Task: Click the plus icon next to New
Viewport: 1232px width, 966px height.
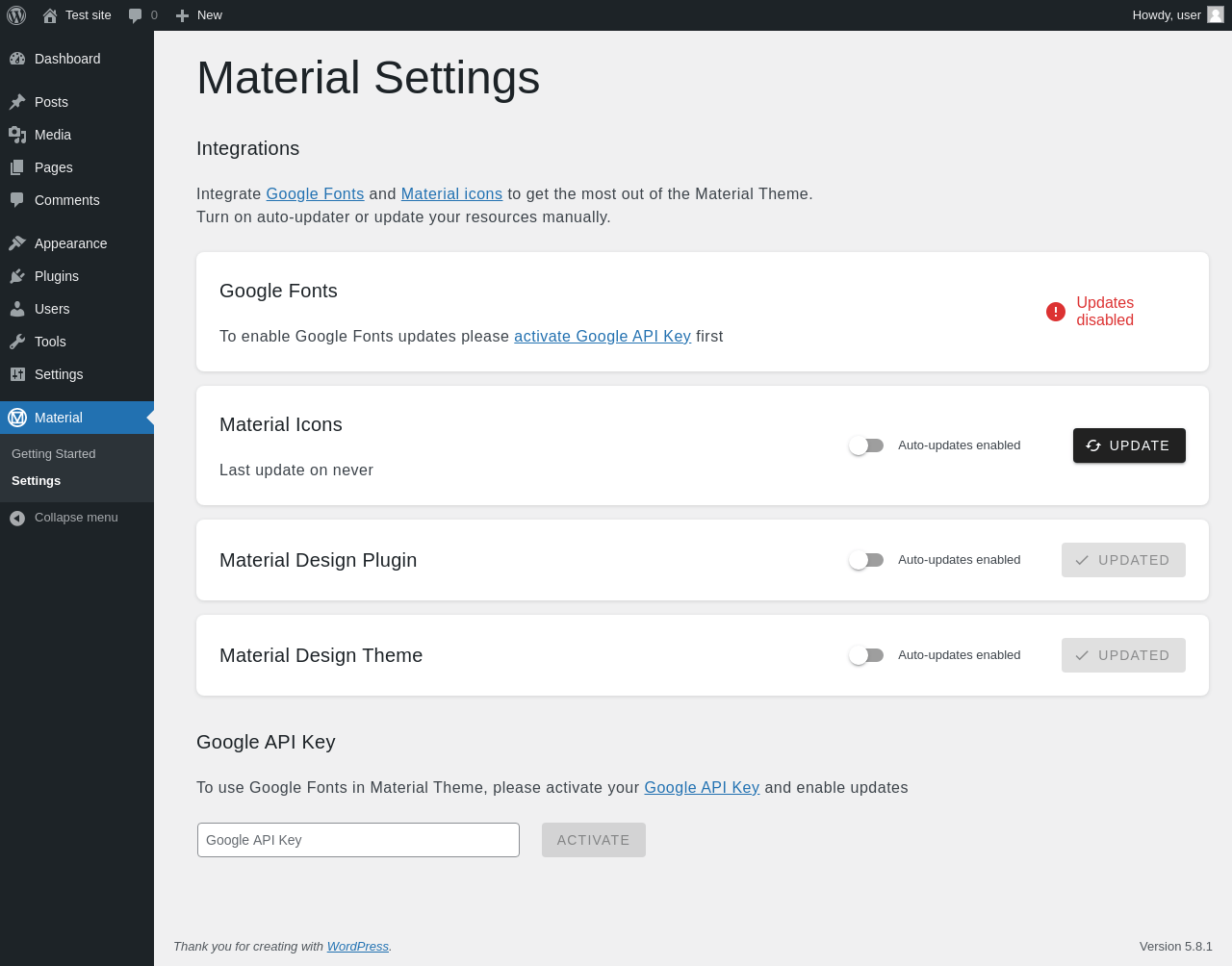Action: click(x=182, y=15)
